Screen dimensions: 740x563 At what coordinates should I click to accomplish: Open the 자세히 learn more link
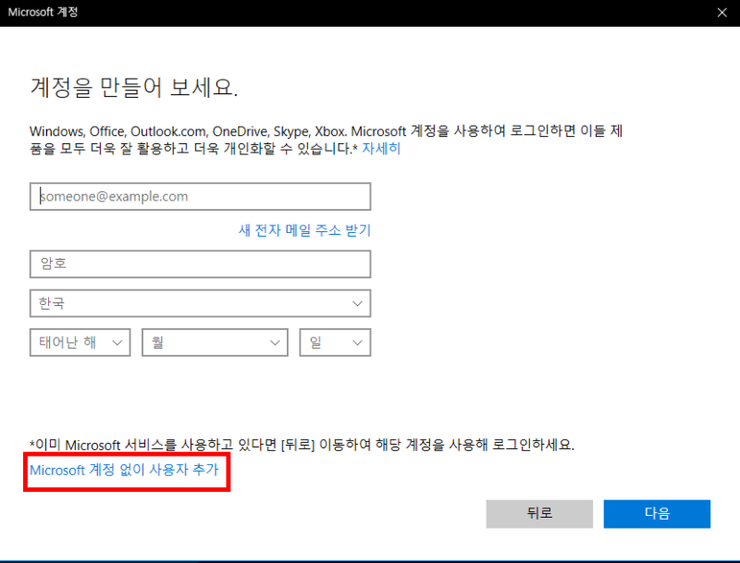[381, 149]
